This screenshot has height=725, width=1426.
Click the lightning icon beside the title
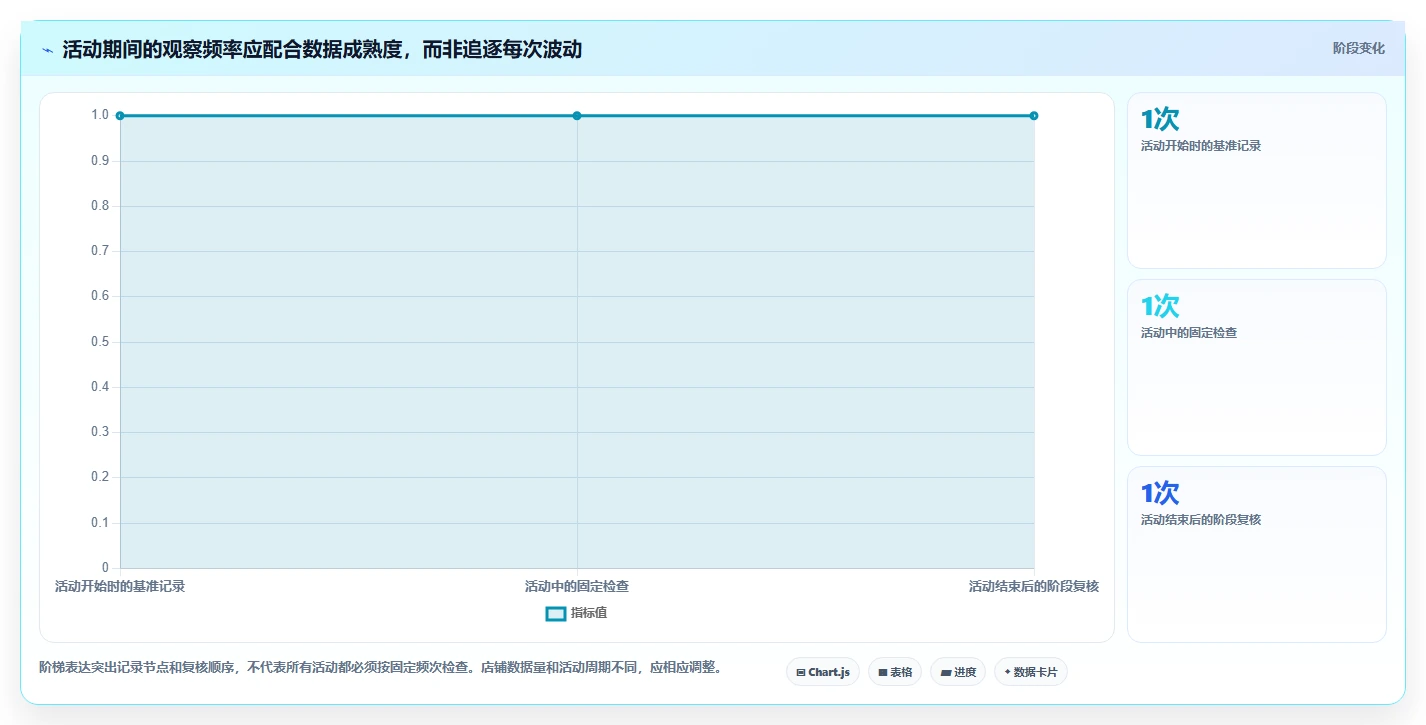pos(47,50)
